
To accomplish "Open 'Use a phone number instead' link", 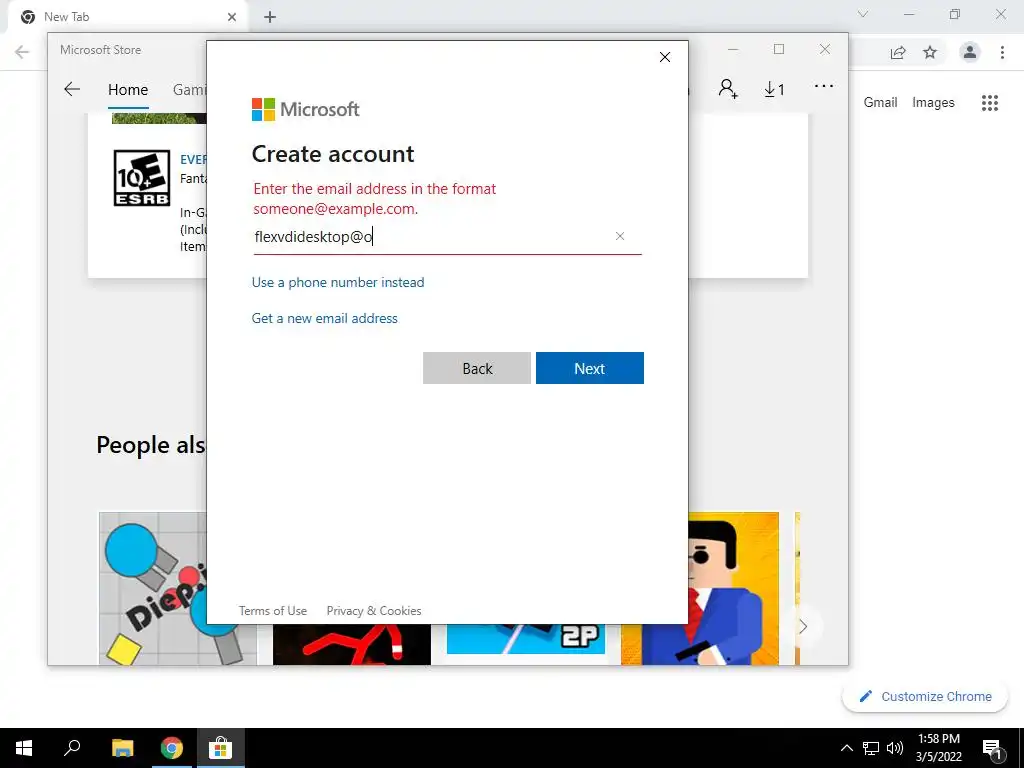I will pos(338,282).
